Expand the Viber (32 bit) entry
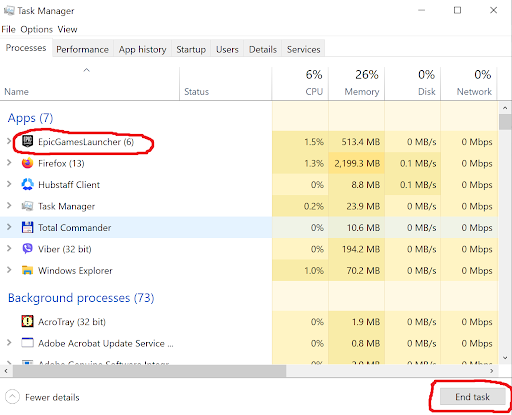The width and height of the screenshot is (512, 415). 9,248
